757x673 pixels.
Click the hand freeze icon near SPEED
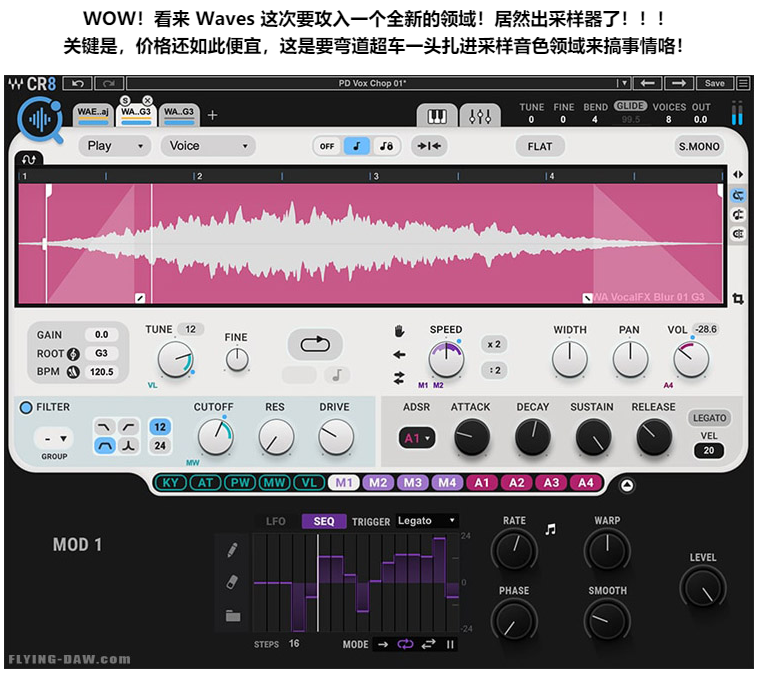[x=399, y=331]
